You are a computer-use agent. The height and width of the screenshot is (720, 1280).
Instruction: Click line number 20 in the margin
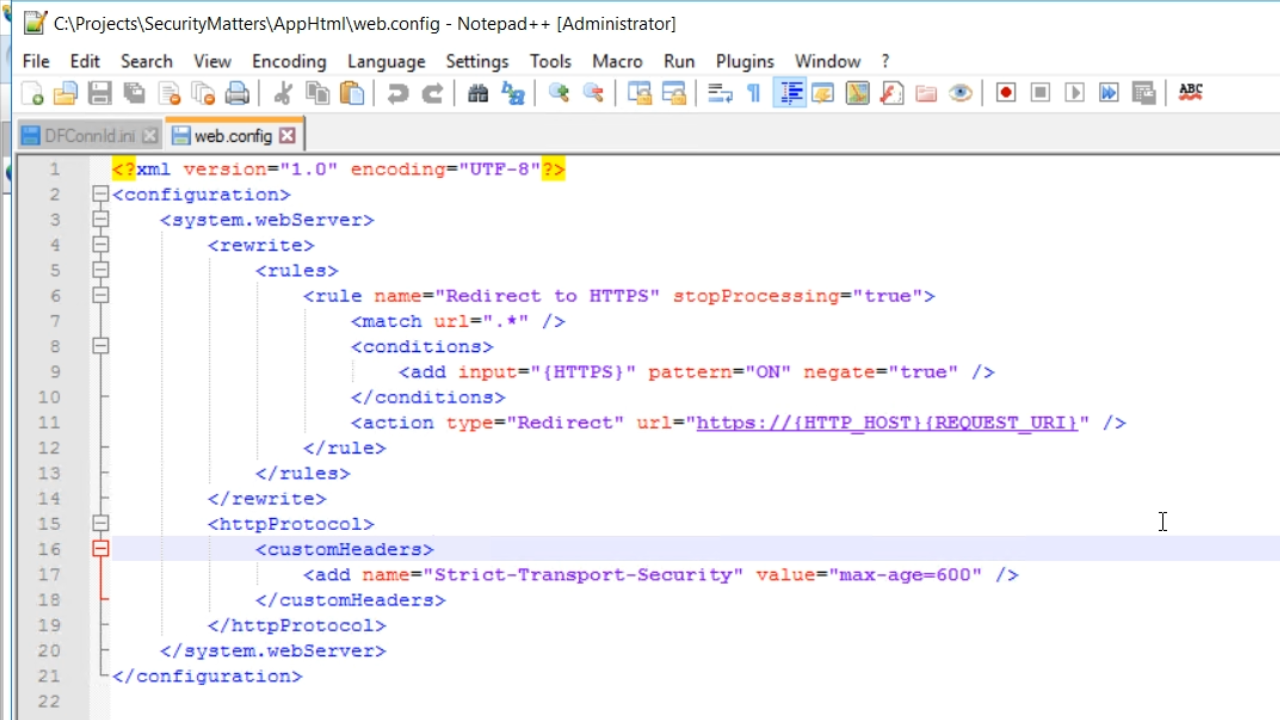coord(49,651)
